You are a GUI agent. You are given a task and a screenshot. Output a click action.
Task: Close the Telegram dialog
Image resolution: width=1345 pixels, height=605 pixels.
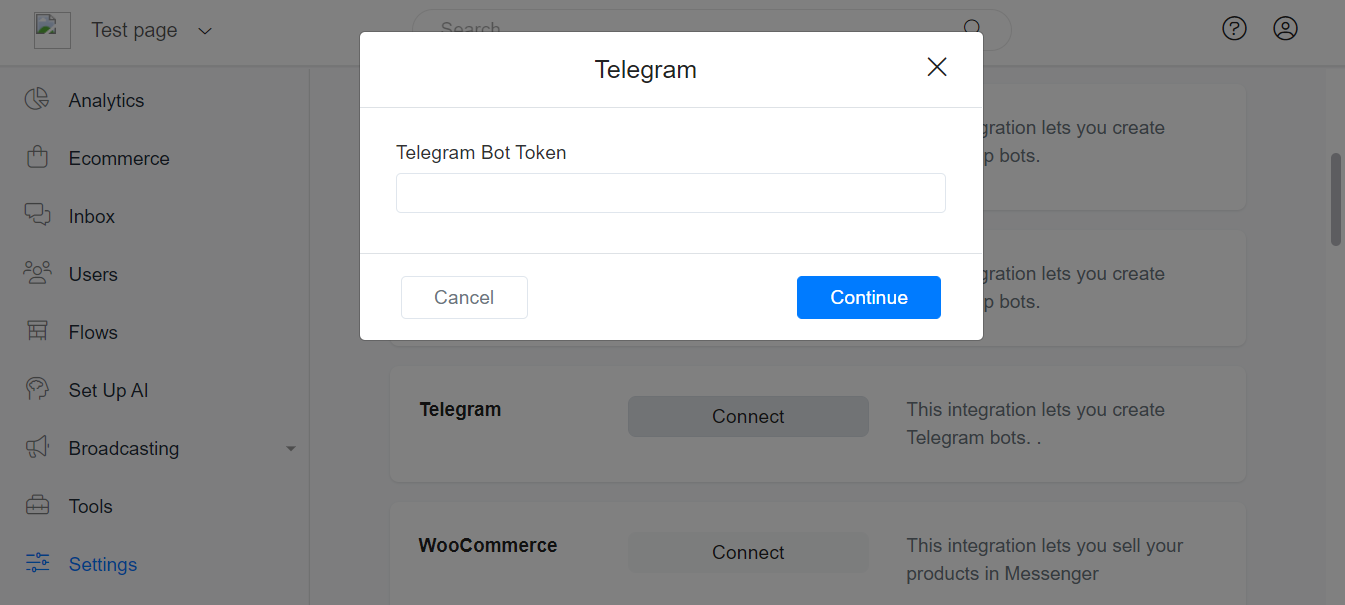tap(937, 67)
